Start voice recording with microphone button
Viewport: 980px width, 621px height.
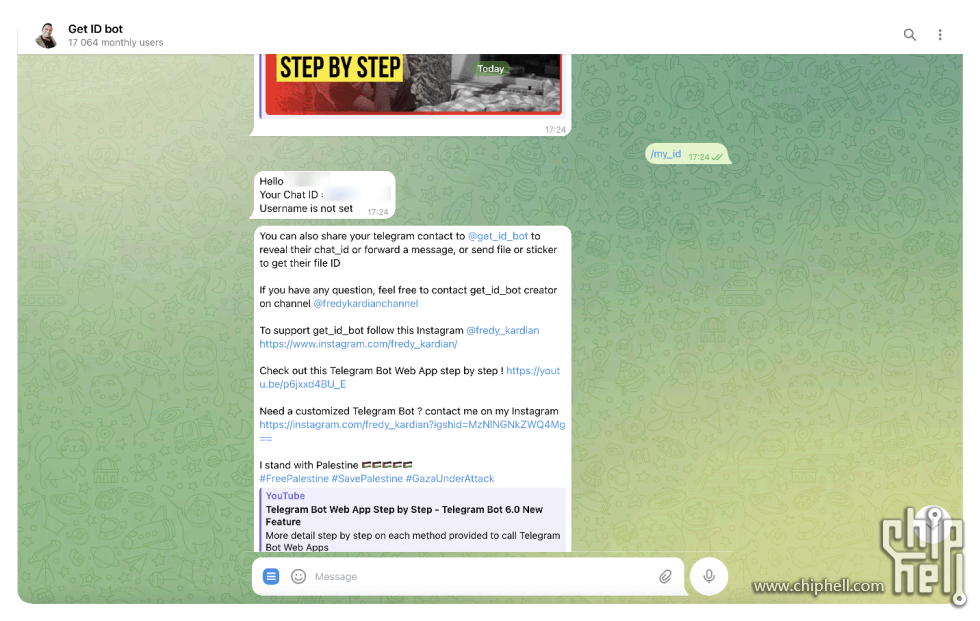709,576
